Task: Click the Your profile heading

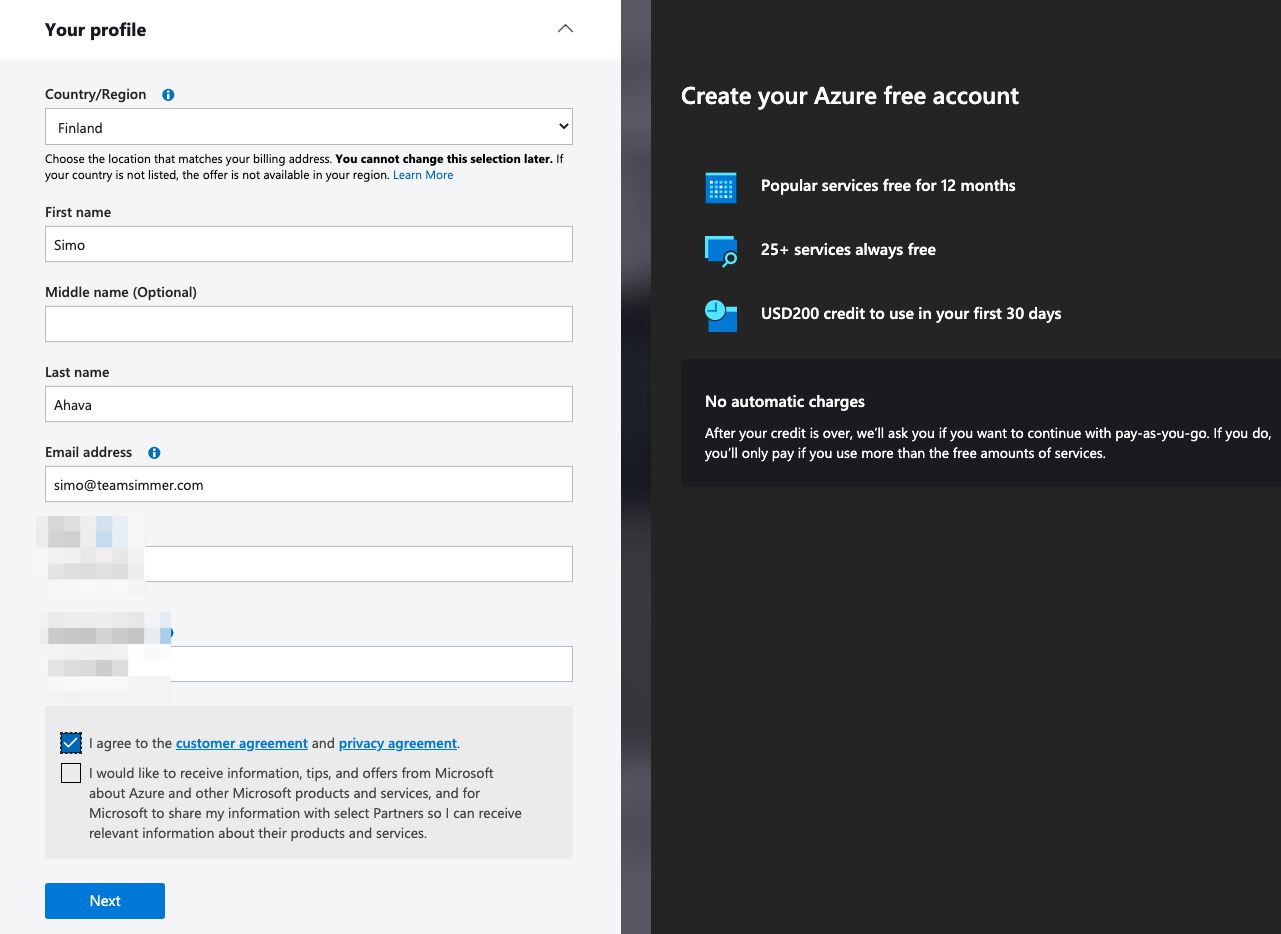Action: [96, 30]
